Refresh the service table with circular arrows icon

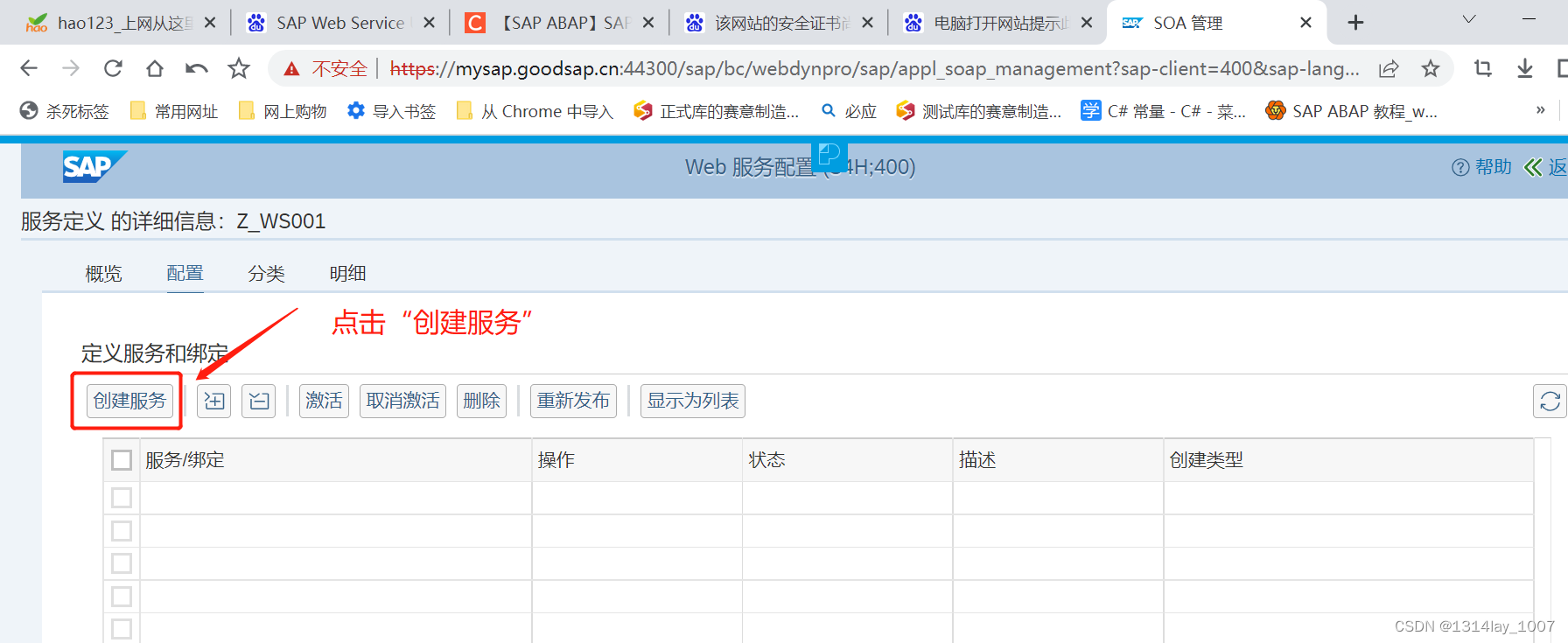tap(1550, 401)
